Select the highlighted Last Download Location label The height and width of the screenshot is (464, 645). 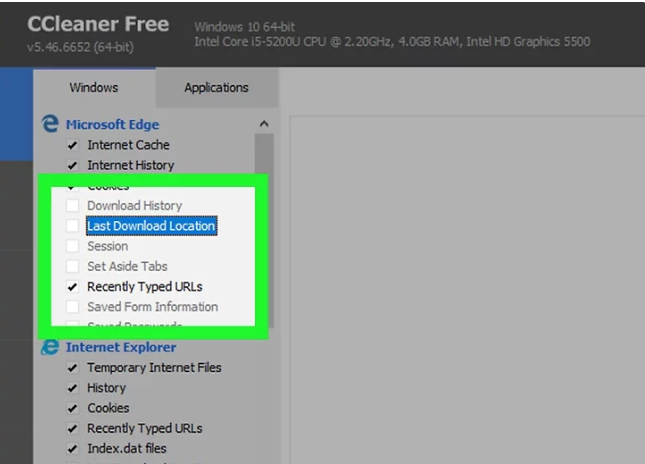point(151,226)
